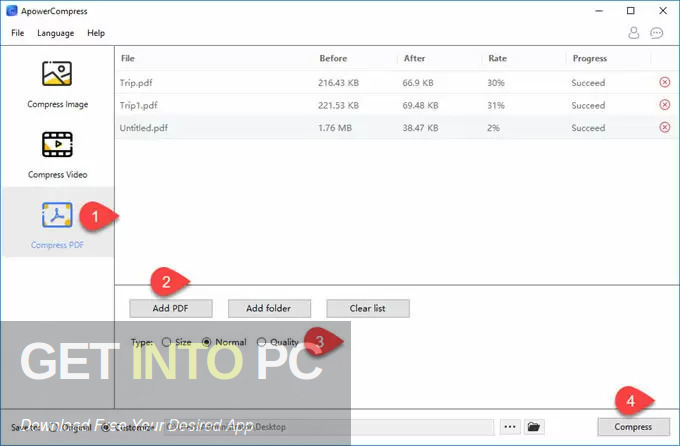Click the Add folder button
This screenshot has width=680, height=446.
pyautogui.click(x=269, y=308)
